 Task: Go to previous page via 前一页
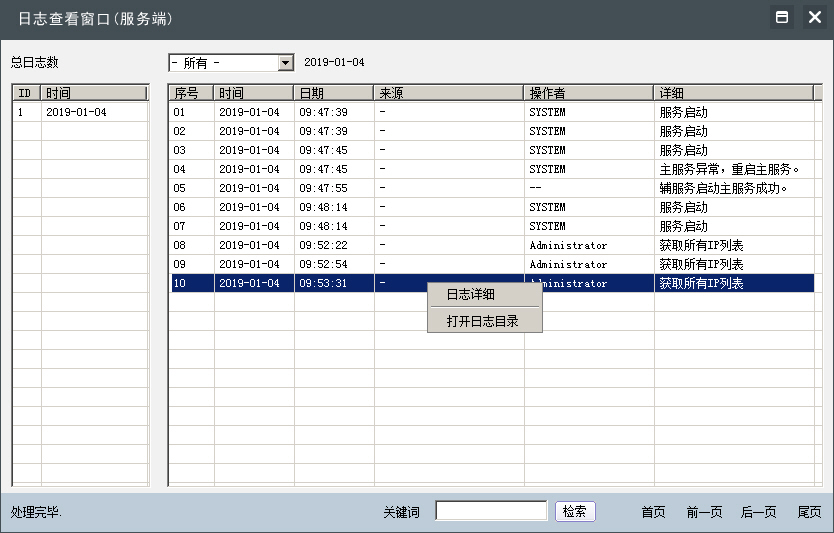pos(704,512)
